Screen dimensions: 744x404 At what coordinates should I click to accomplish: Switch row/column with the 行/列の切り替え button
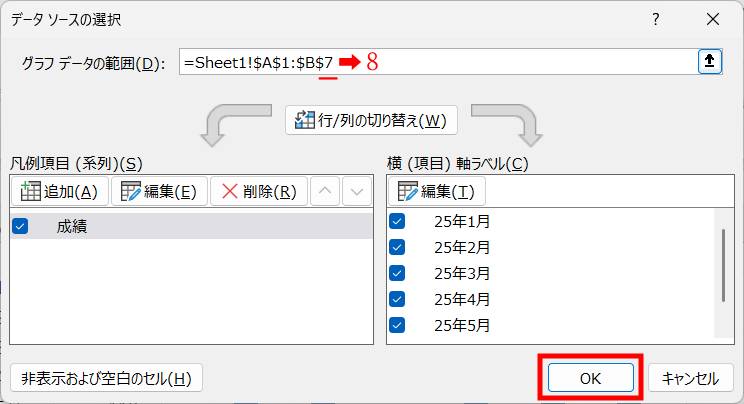click(372, 120)
